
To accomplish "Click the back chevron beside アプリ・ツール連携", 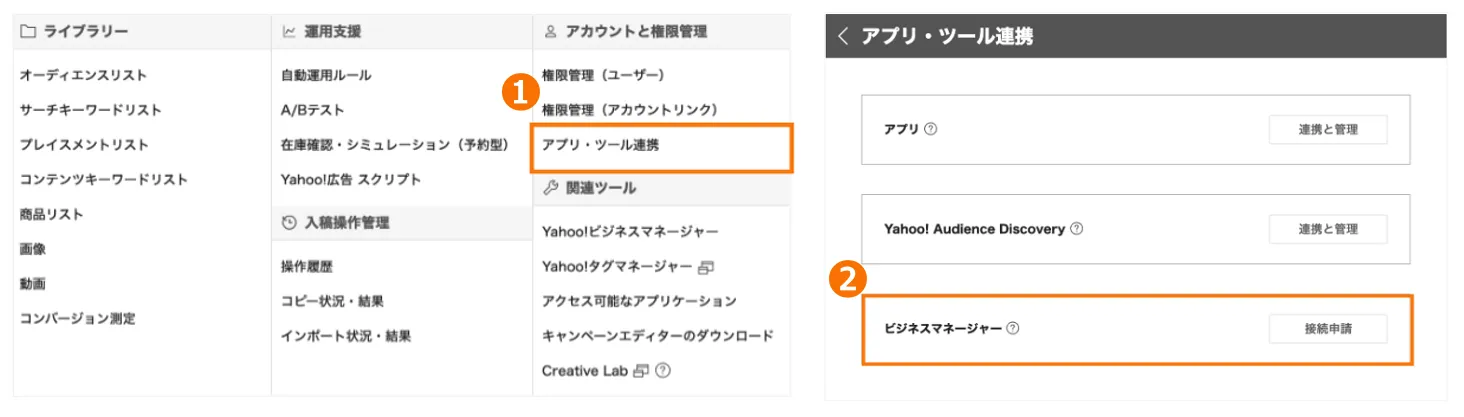I will 843,37.
